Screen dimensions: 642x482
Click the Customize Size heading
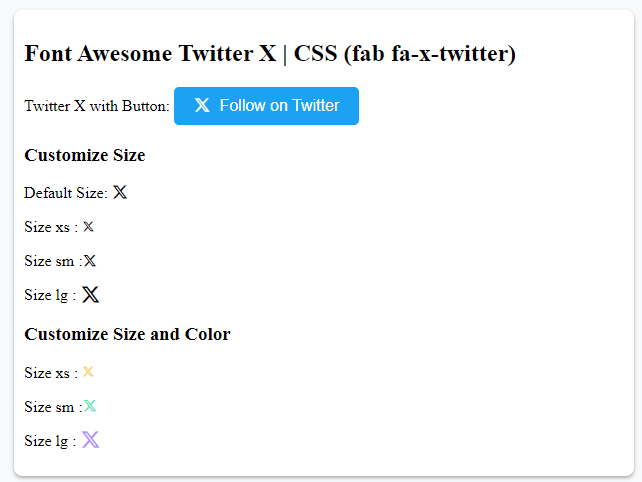tap(85, 155)
